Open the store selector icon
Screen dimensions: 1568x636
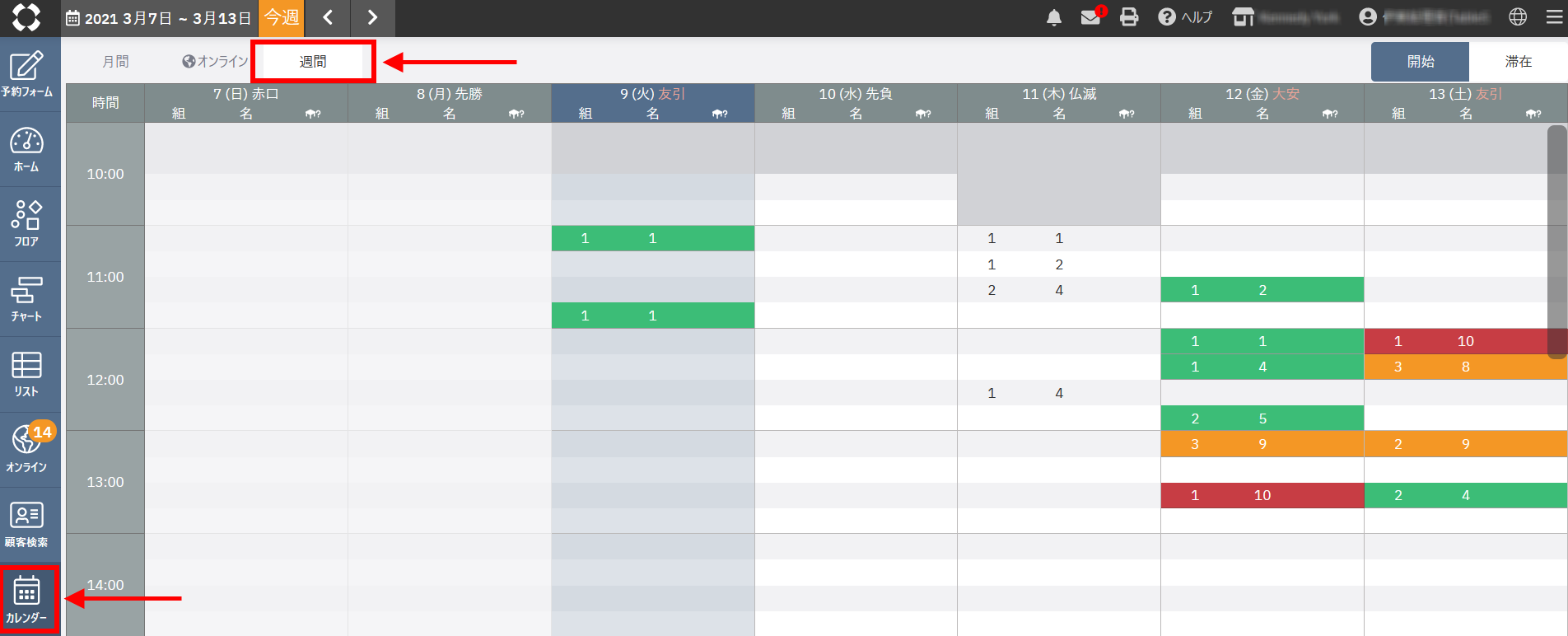1243,17
